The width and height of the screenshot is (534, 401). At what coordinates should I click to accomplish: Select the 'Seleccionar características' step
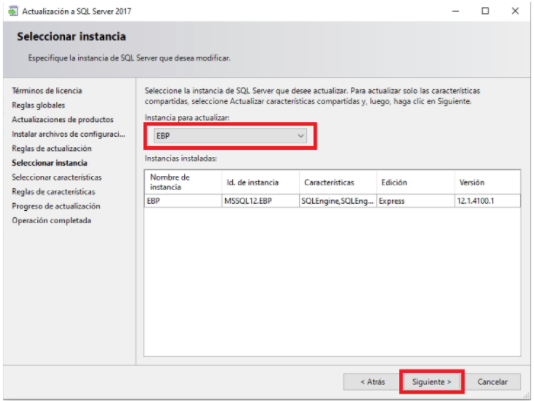coord(57,177)
